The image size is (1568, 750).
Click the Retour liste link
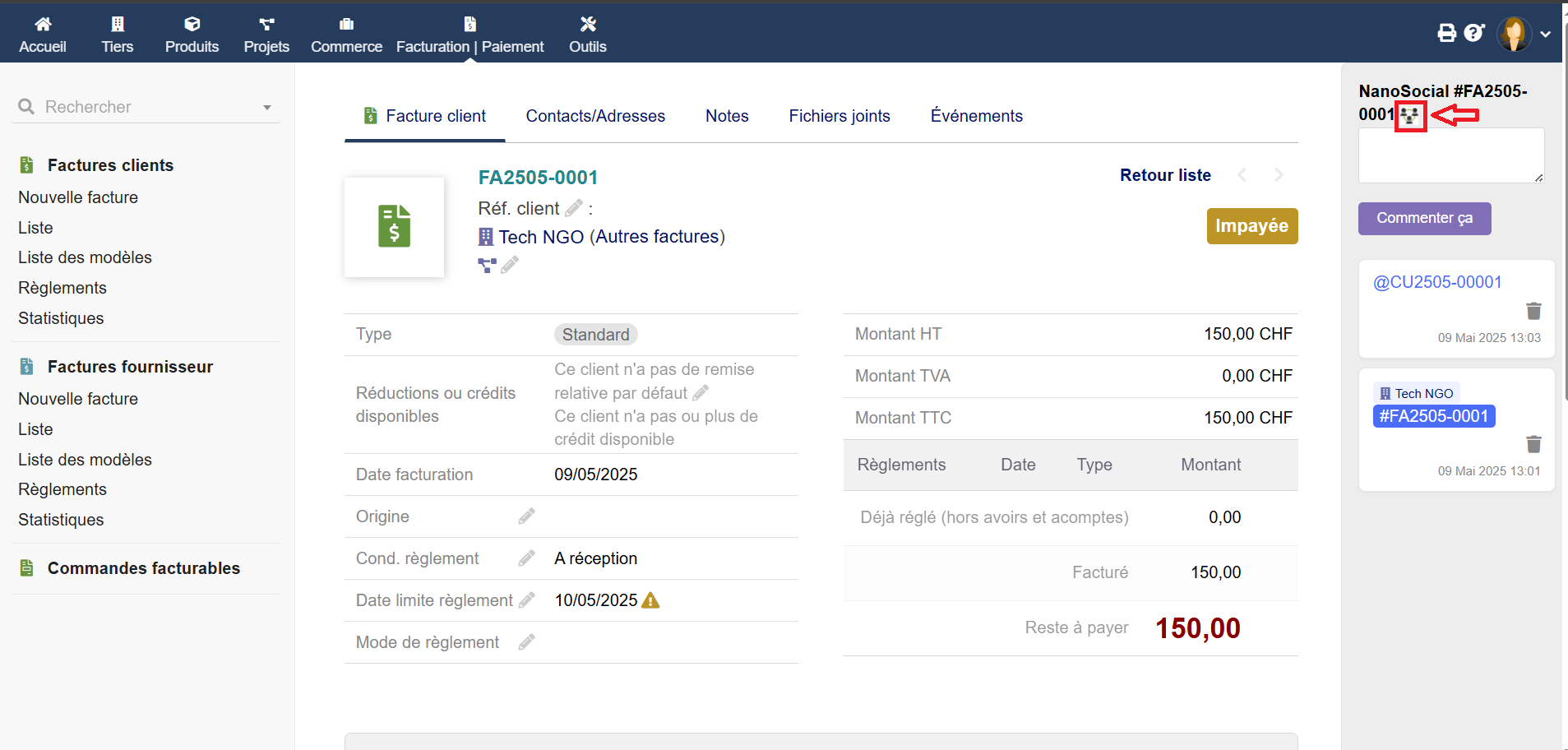(x=1165, y=175)
